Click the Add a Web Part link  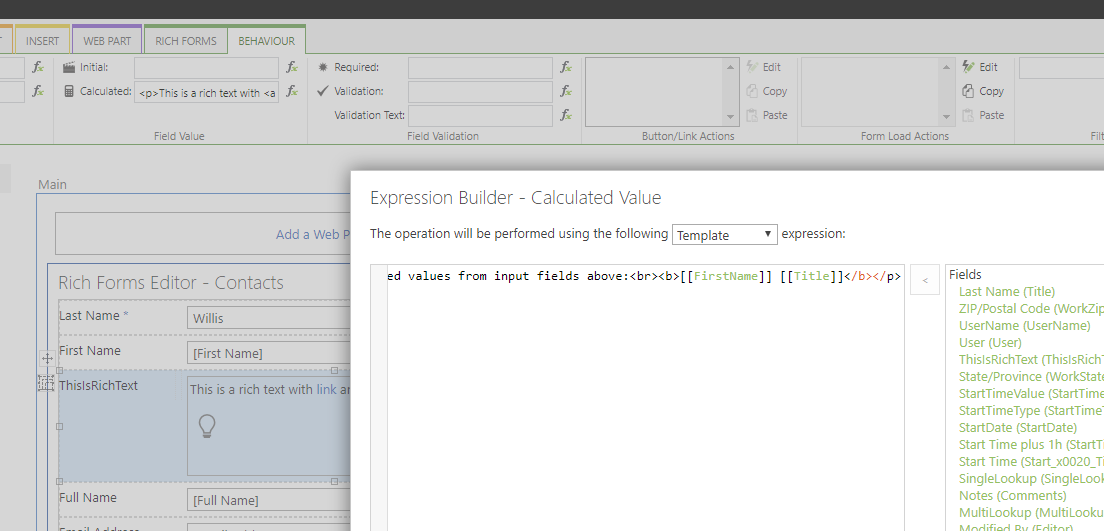coord(314,234)
